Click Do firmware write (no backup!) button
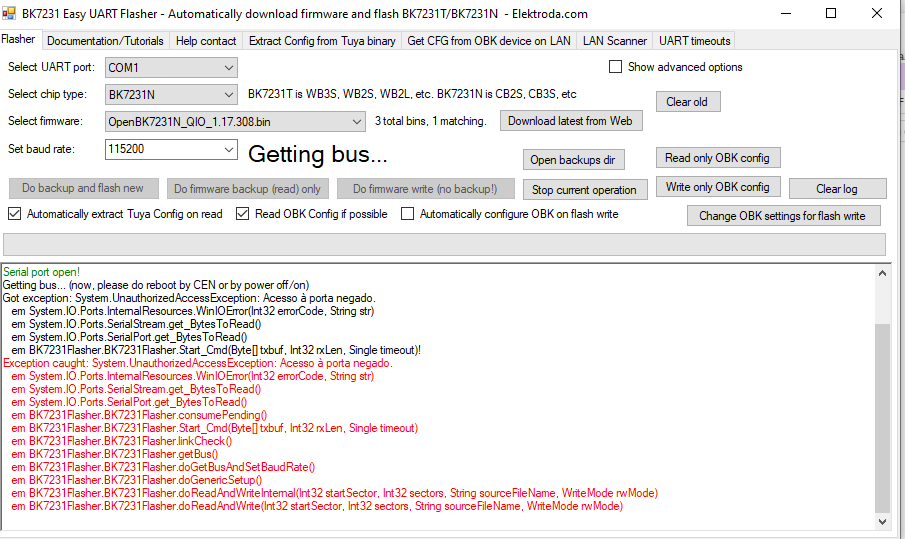This screenshot has height=539, width=905. click(x=425, y=189)
